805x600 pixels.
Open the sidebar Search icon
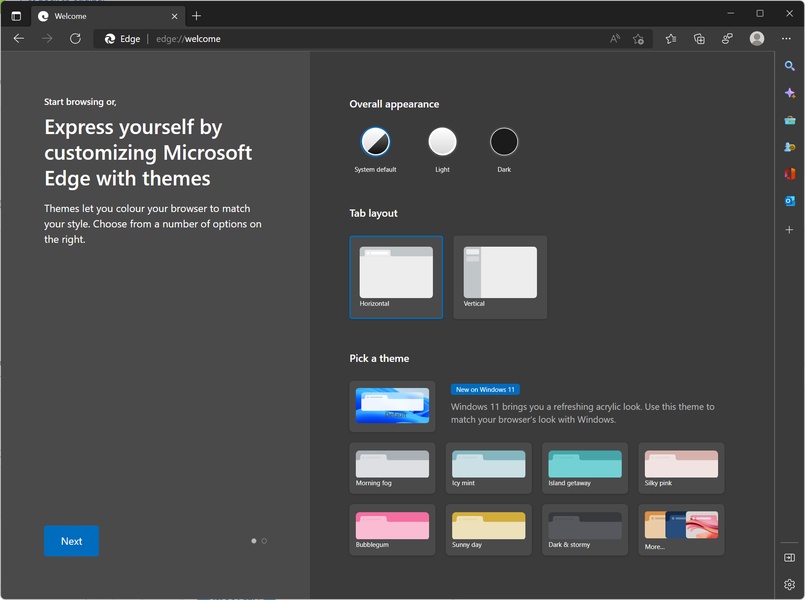pyautogui.click(x=789, y=66)
